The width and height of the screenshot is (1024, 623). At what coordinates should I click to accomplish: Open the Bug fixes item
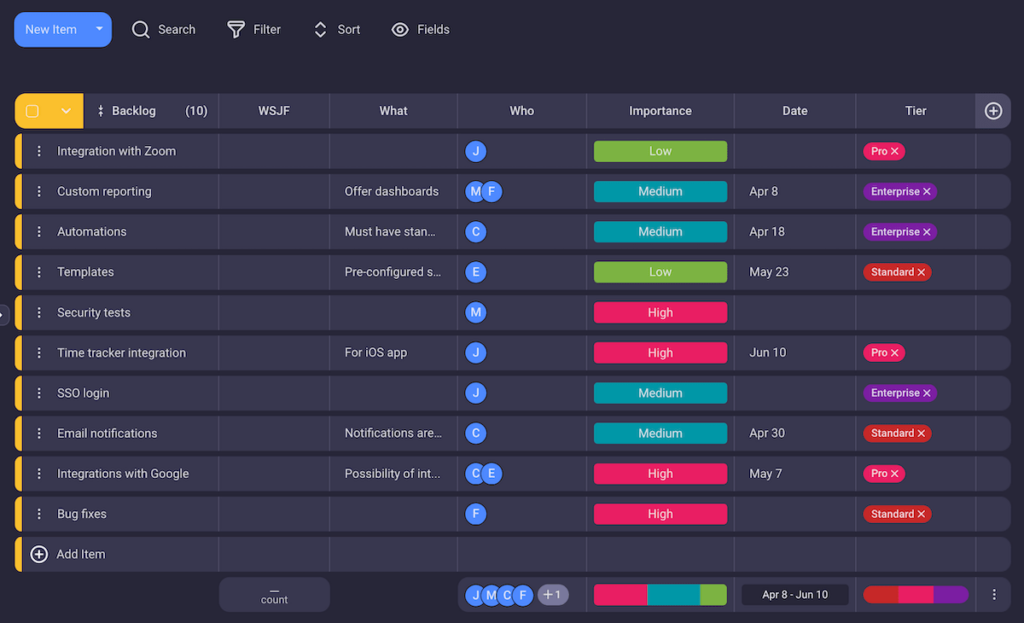[82, 514]
